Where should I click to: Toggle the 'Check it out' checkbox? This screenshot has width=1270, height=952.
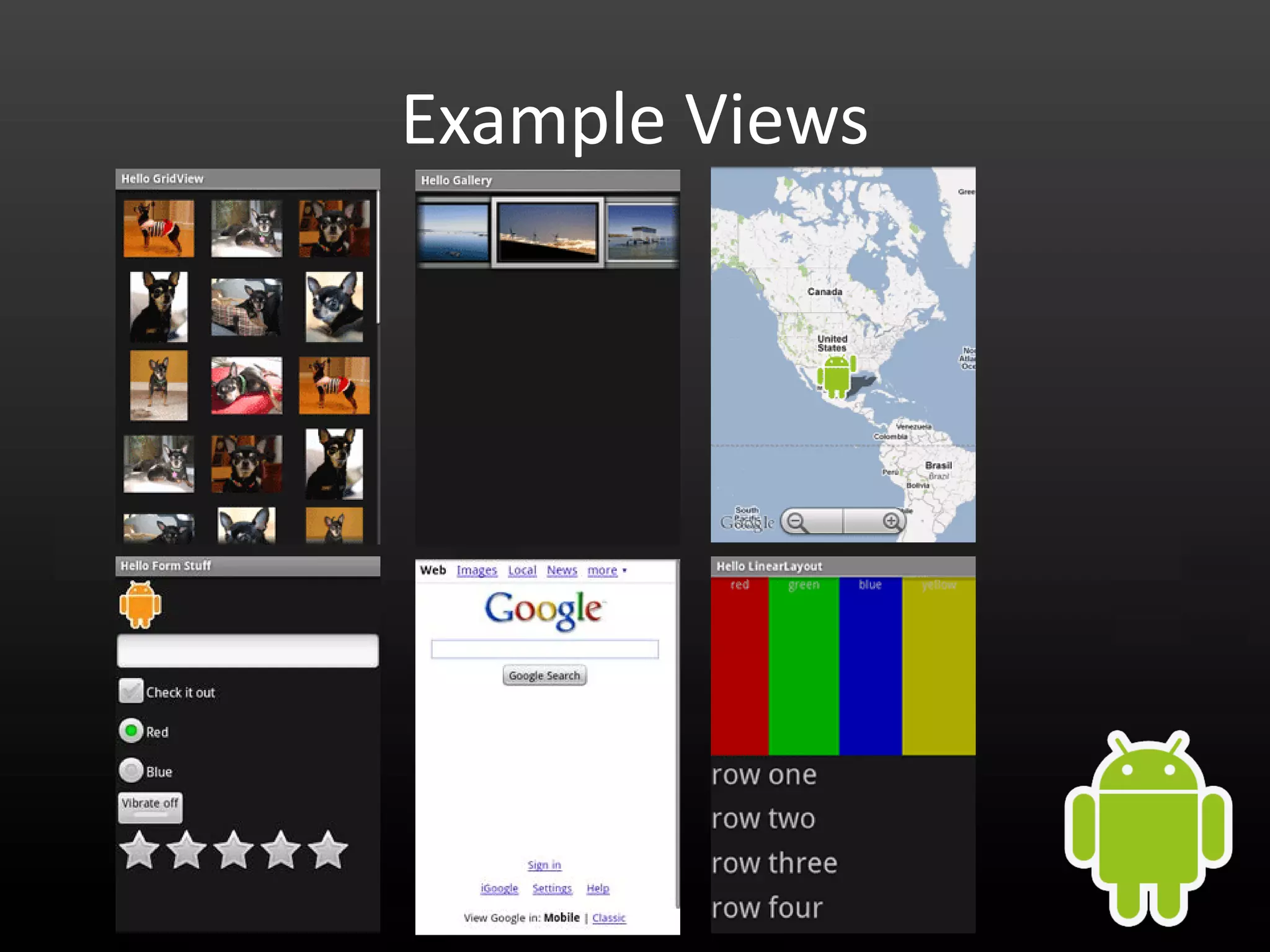[x=131, y=691]
